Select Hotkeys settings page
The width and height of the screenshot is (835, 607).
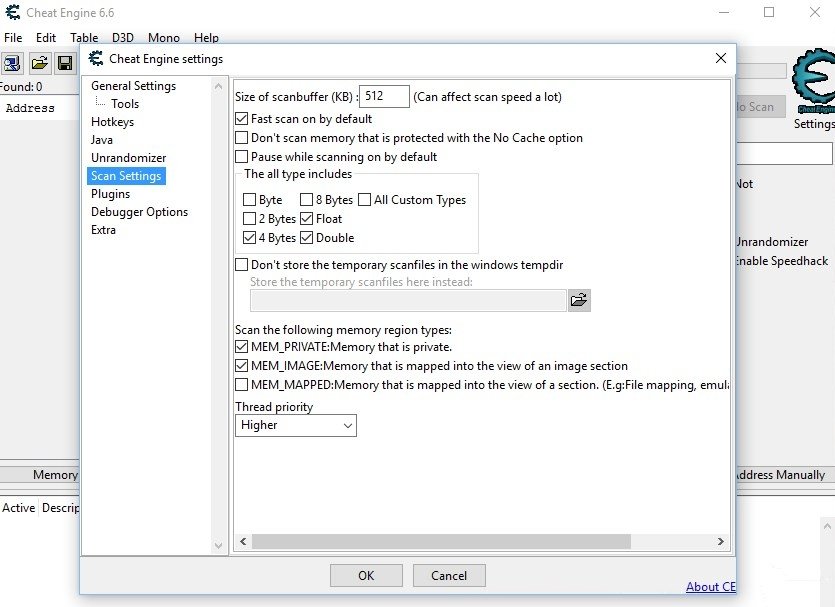112,122
